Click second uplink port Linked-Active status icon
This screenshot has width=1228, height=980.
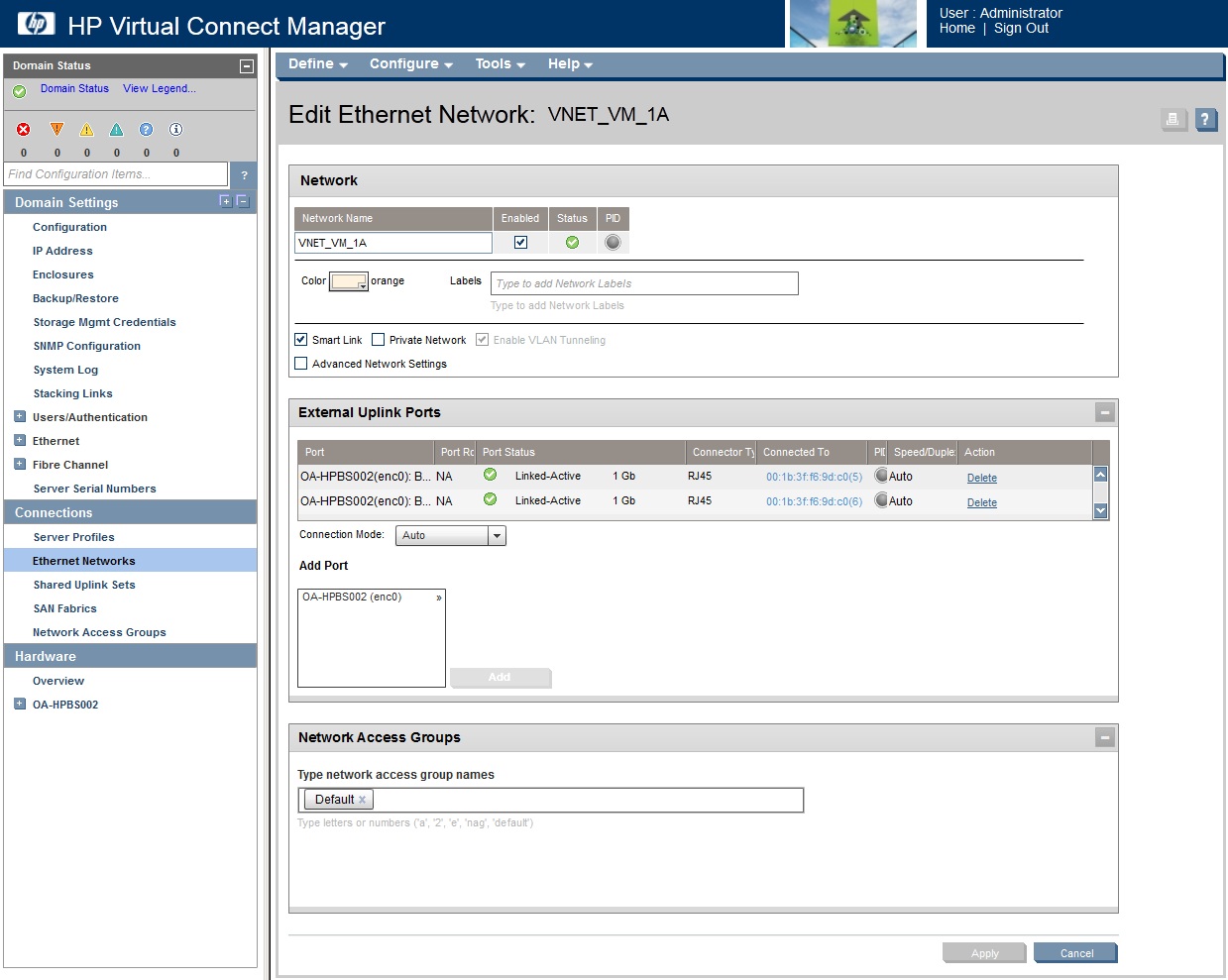point(490,499)
